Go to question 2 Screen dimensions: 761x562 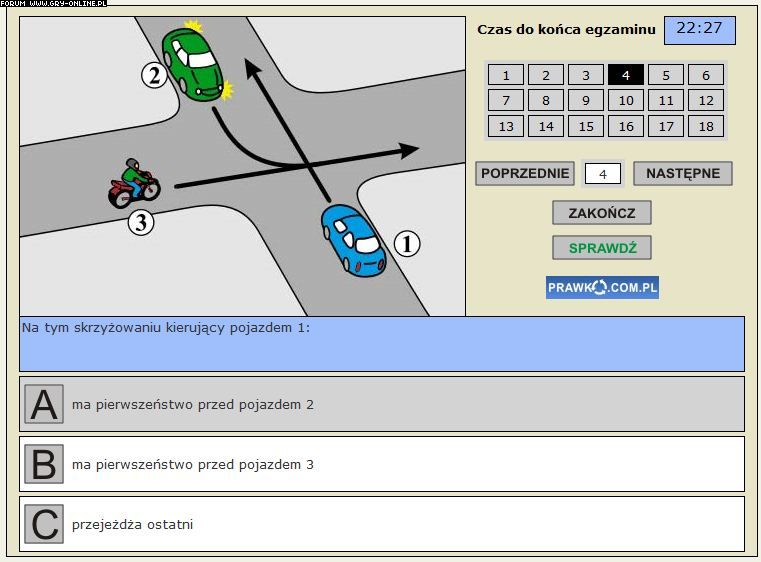point(546,75)
